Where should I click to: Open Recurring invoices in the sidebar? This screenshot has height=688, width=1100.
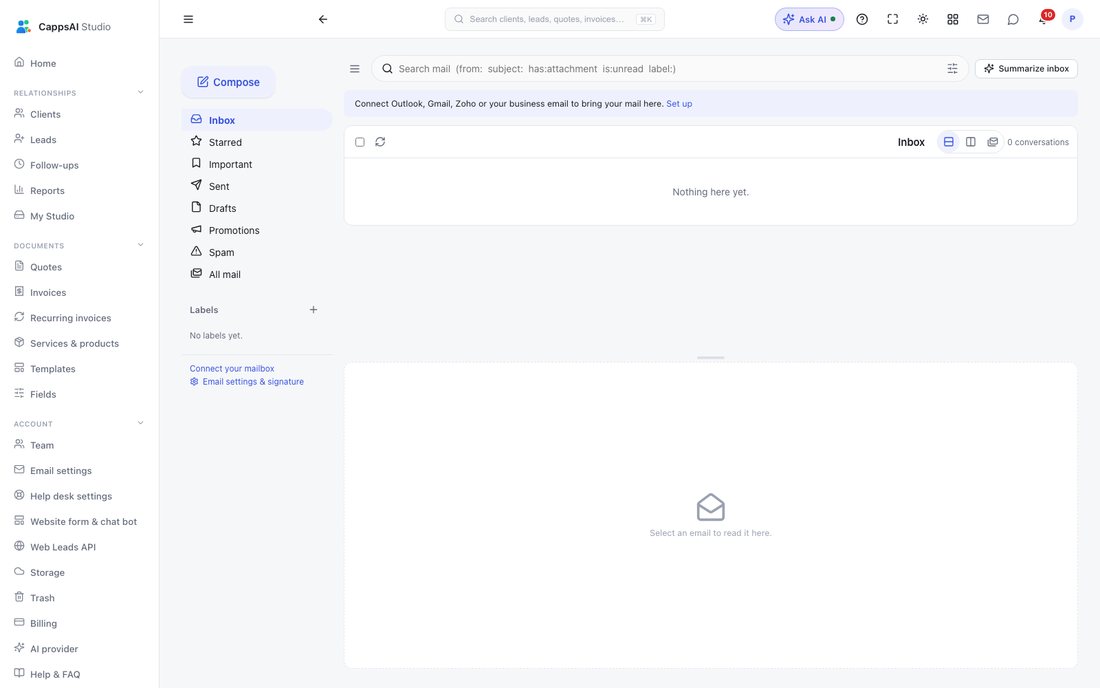pos(79,318)
